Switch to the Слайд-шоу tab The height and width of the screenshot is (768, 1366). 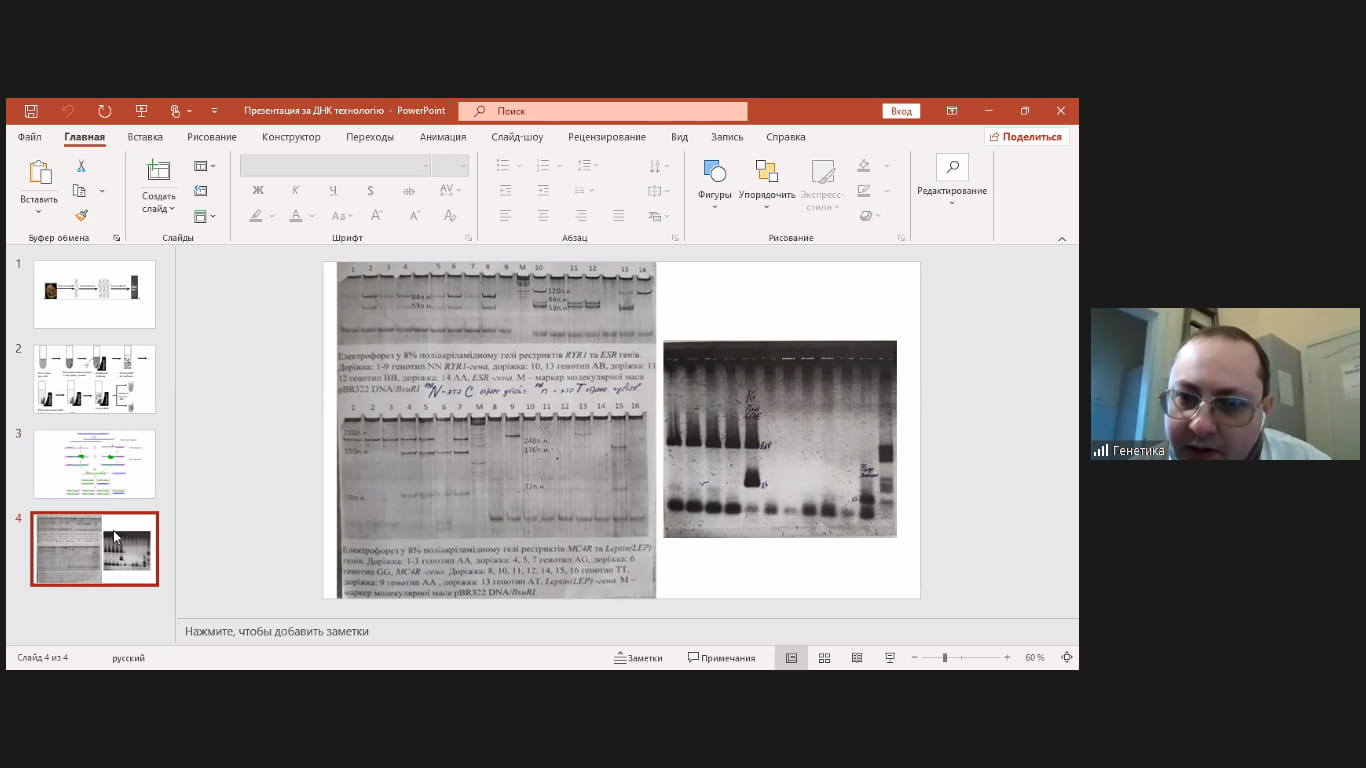(517, 137)
